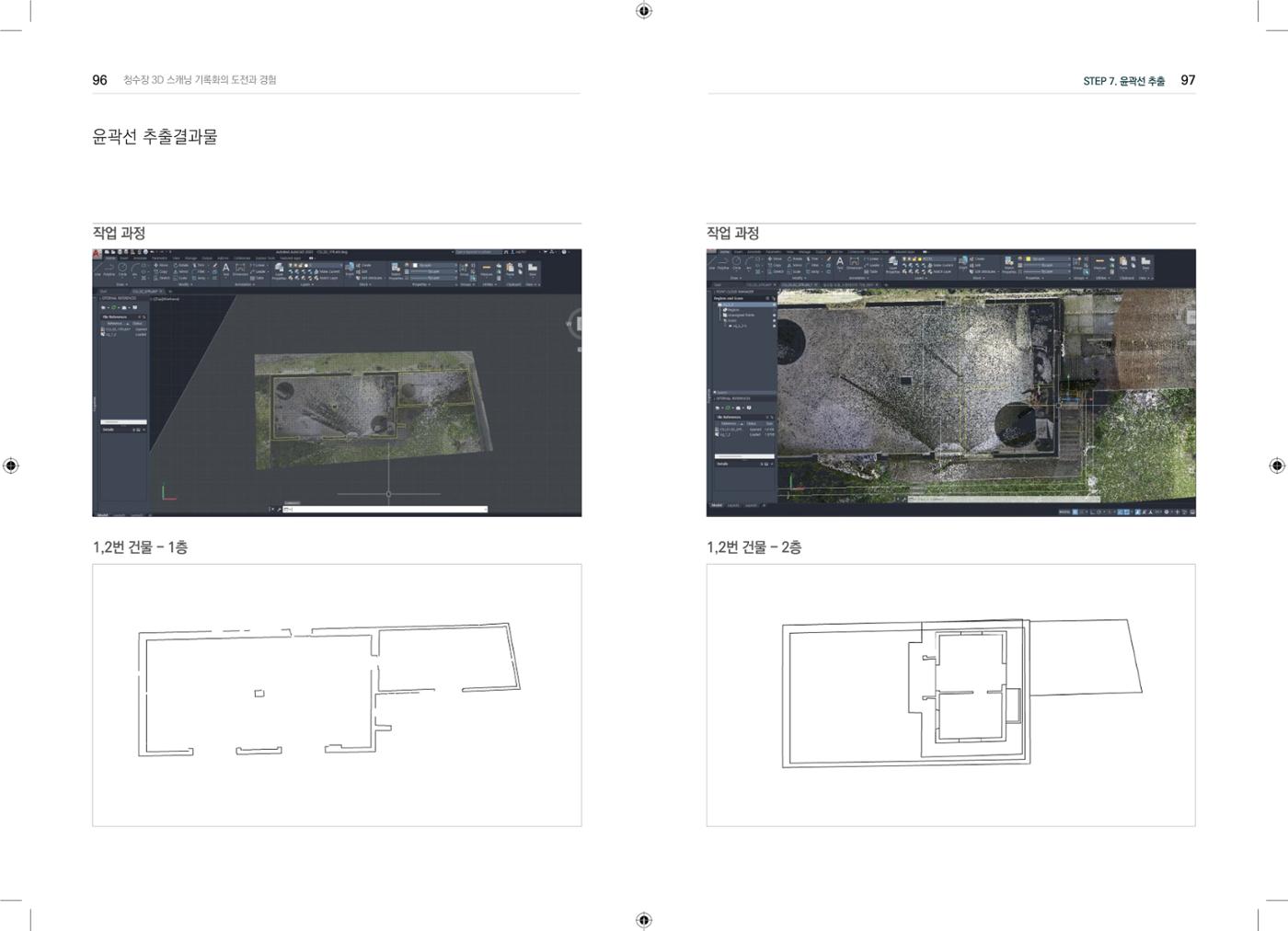Image resolution: width=1288 pixels, height=931 pixels.
Task: Open the ByLayer color dropdown in left ribbon
Action: pos(435,265)
